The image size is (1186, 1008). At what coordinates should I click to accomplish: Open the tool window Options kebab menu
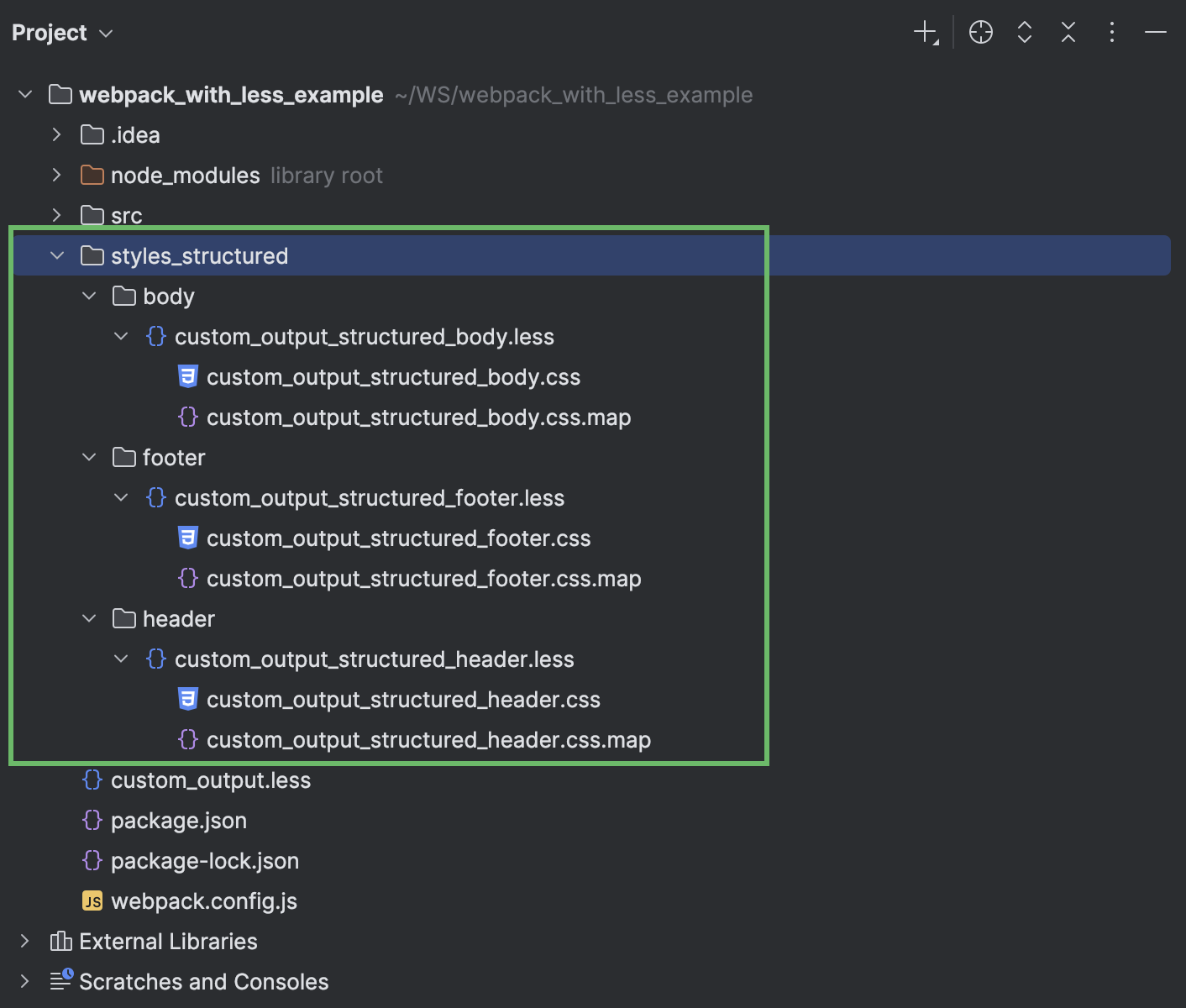pyautogui.click(x=1111, y=32)
